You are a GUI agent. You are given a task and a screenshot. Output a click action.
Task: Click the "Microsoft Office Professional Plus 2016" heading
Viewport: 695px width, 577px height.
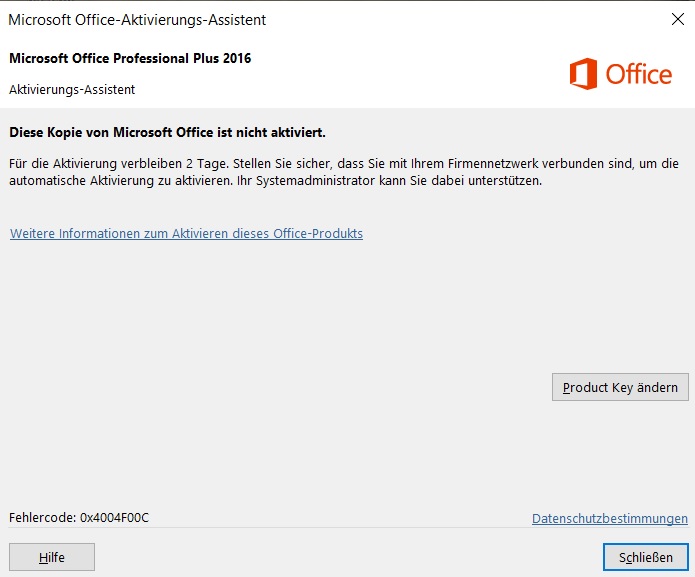point(130,58)
